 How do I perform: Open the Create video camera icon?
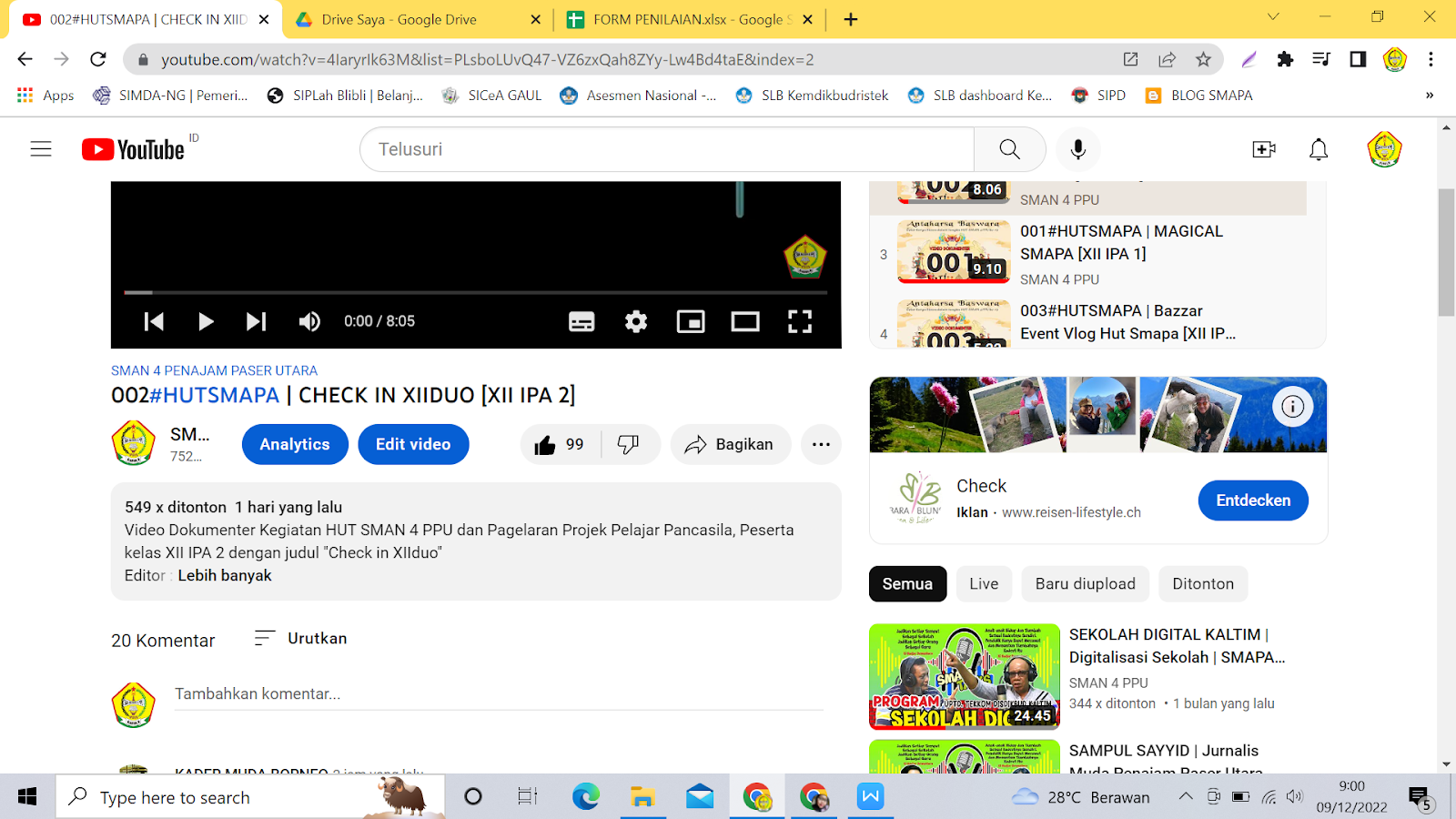[x=1264, y=149]
